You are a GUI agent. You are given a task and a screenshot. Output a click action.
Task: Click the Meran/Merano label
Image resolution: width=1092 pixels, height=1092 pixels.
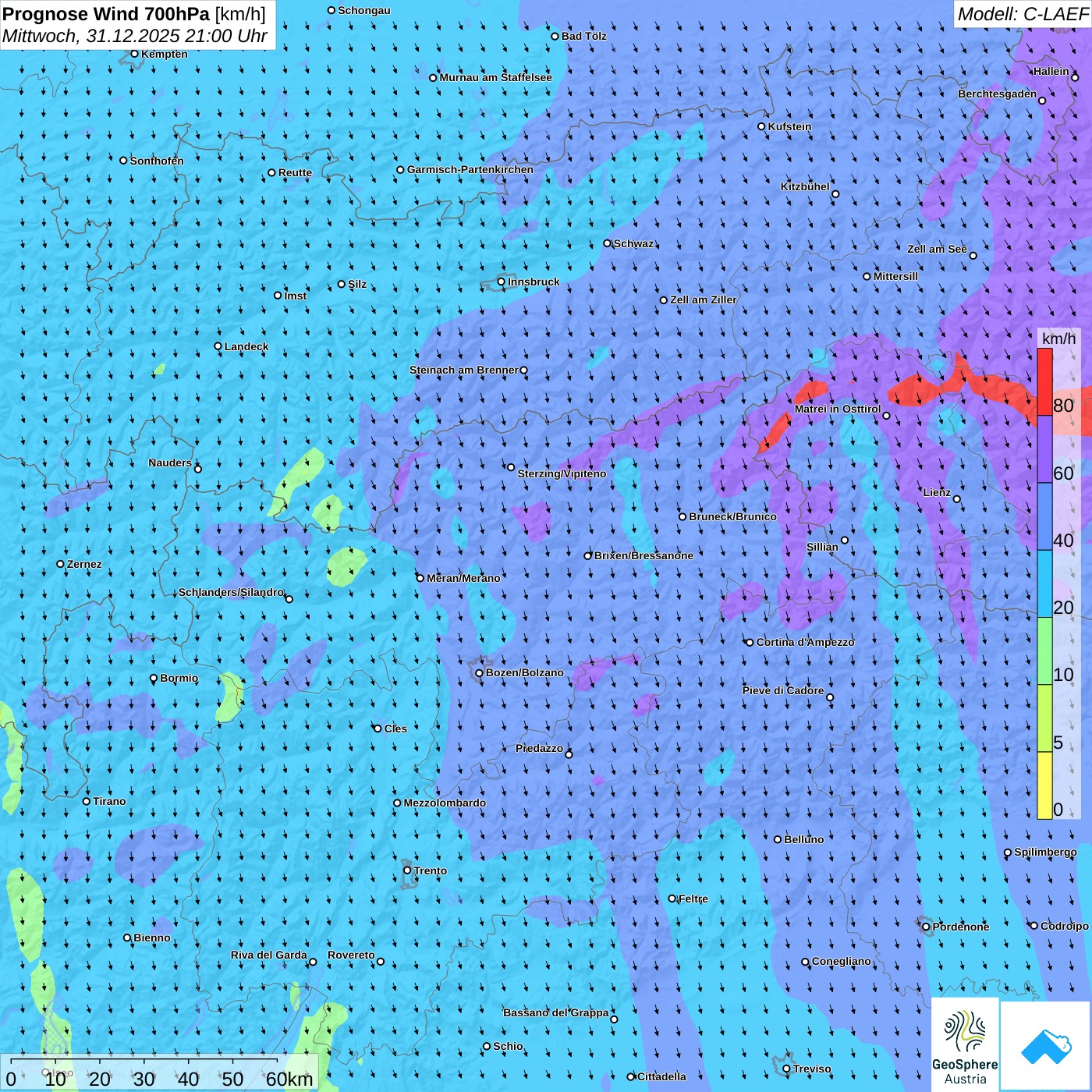tap(463, 578)
